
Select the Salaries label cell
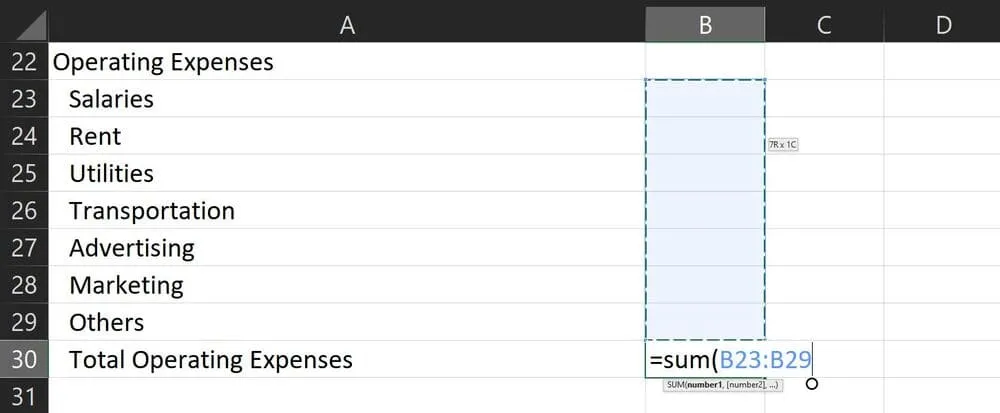[x=111, y=99]
